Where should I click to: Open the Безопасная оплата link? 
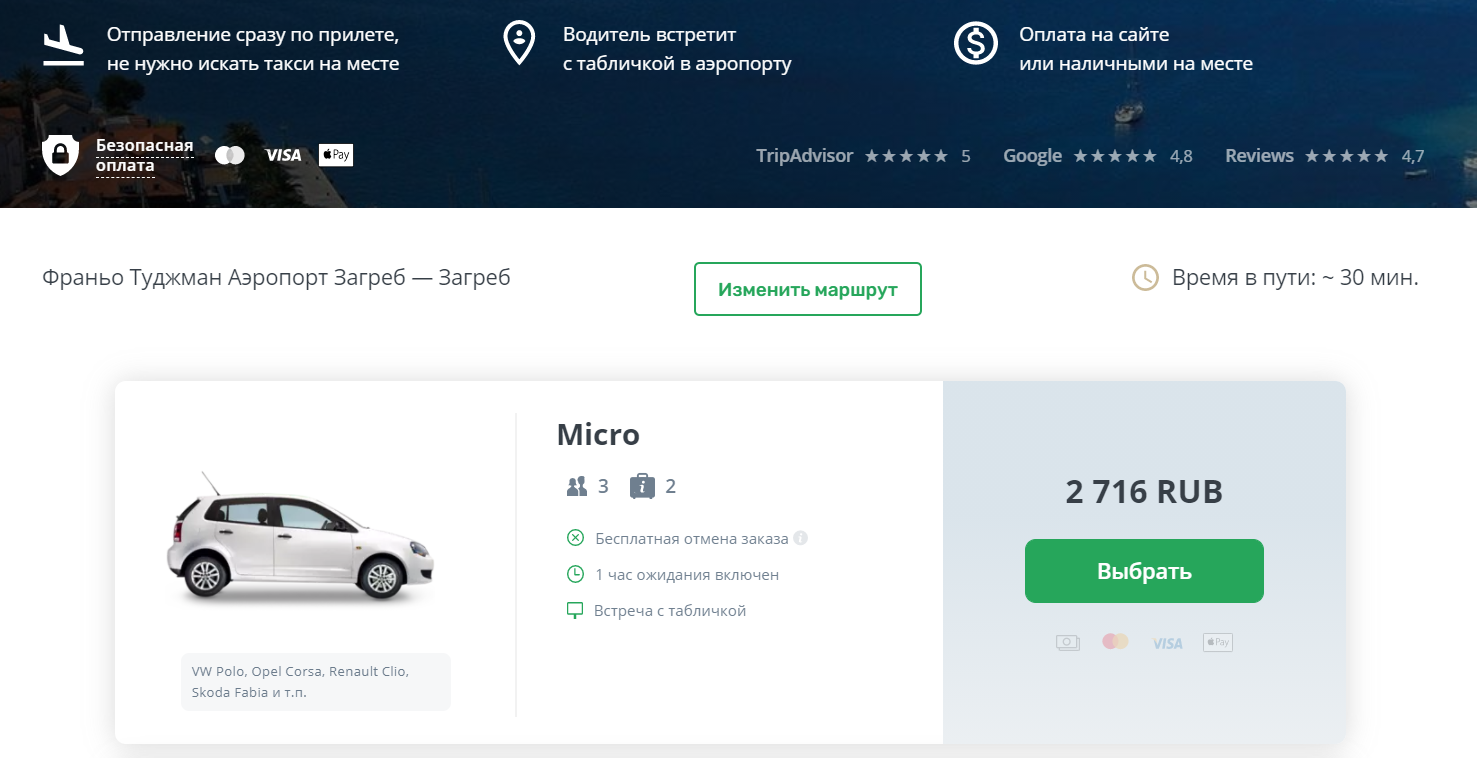click(x=144, y=155)
